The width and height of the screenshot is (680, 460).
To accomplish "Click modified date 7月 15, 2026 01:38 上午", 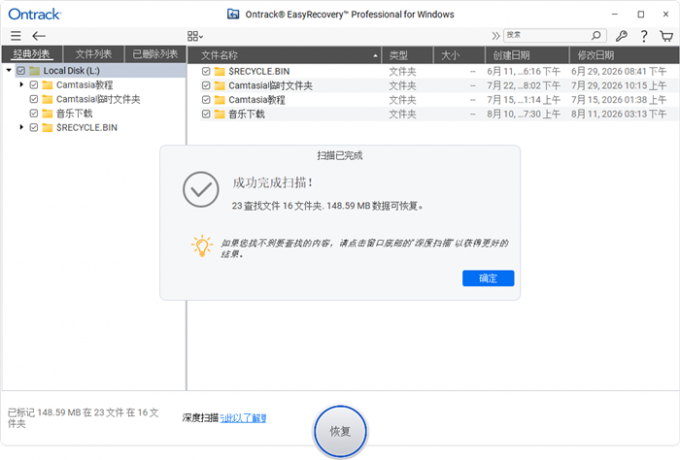I will [619, 100].
